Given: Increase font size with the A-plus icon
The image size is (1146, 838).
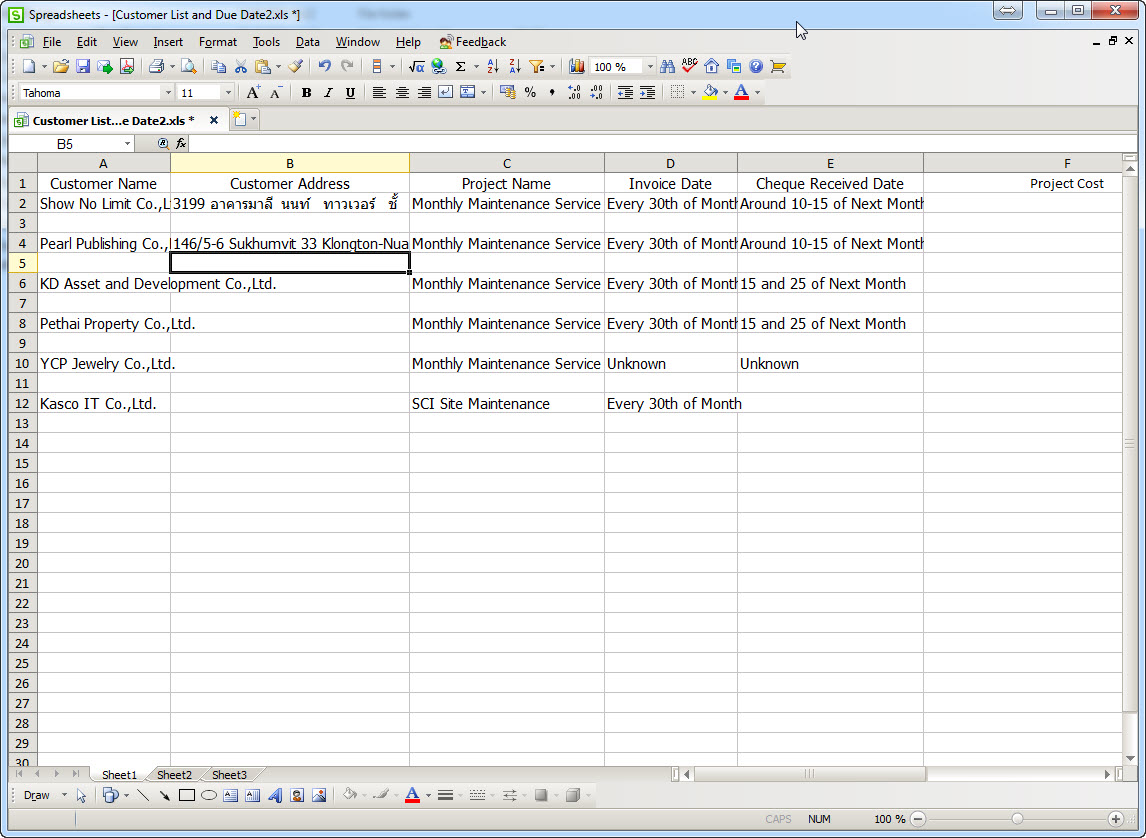Looking at the screenshot, I should (253, 92).
